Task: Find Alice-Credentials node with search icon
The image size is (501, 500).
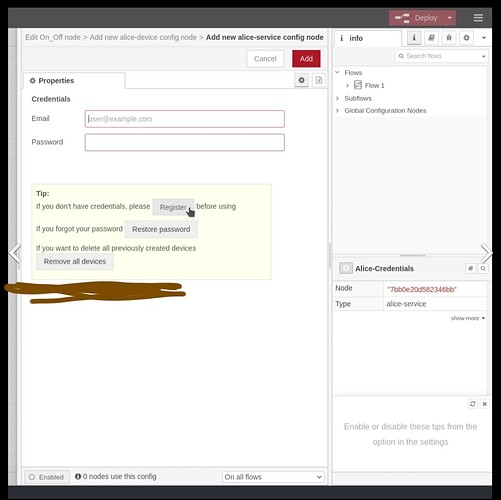Action: coord(483,268)
